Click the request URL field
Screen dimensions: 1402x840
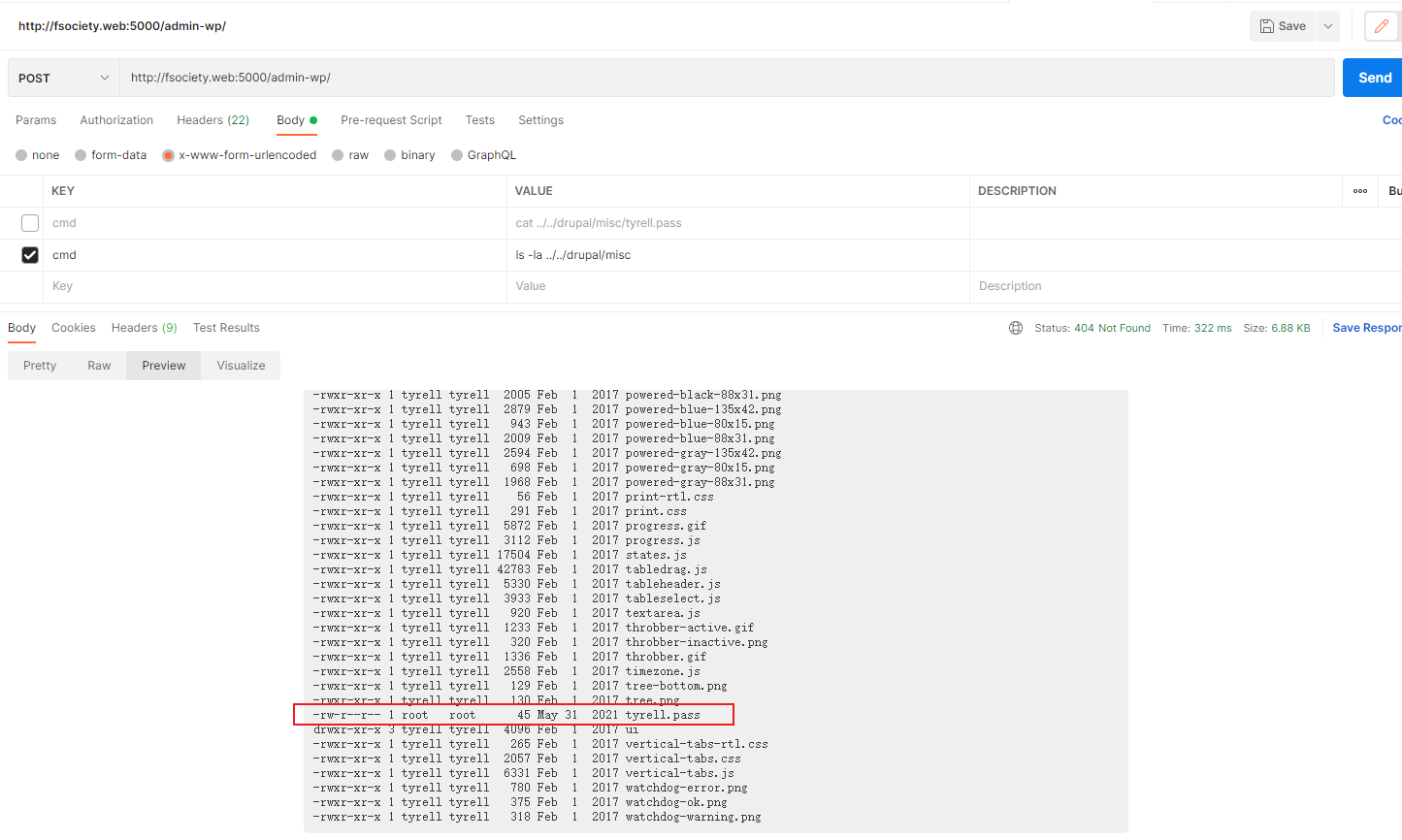coord(727,78)
